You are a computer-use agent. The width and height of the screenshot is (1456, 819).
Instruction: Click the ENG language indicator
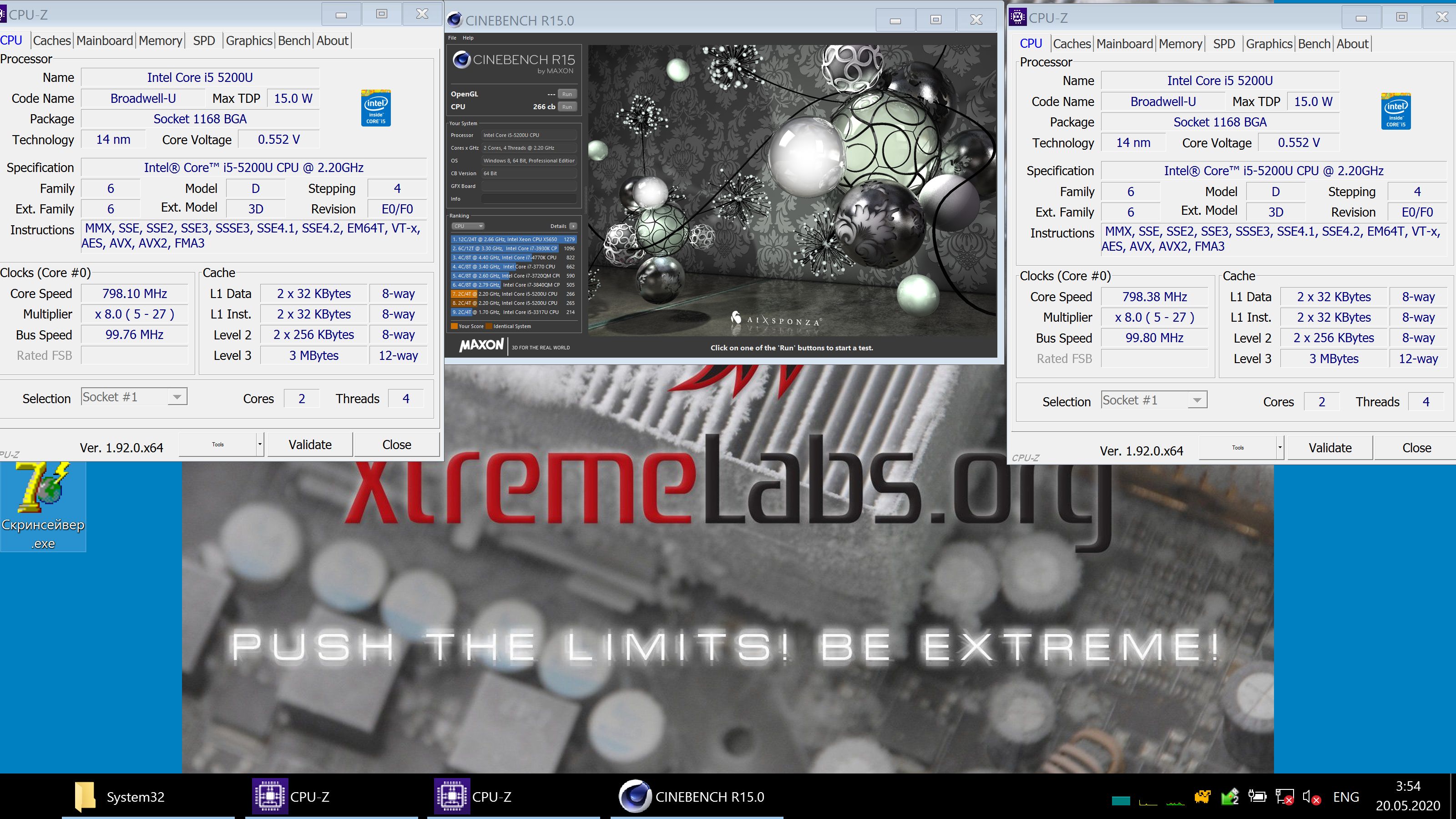1346,797
